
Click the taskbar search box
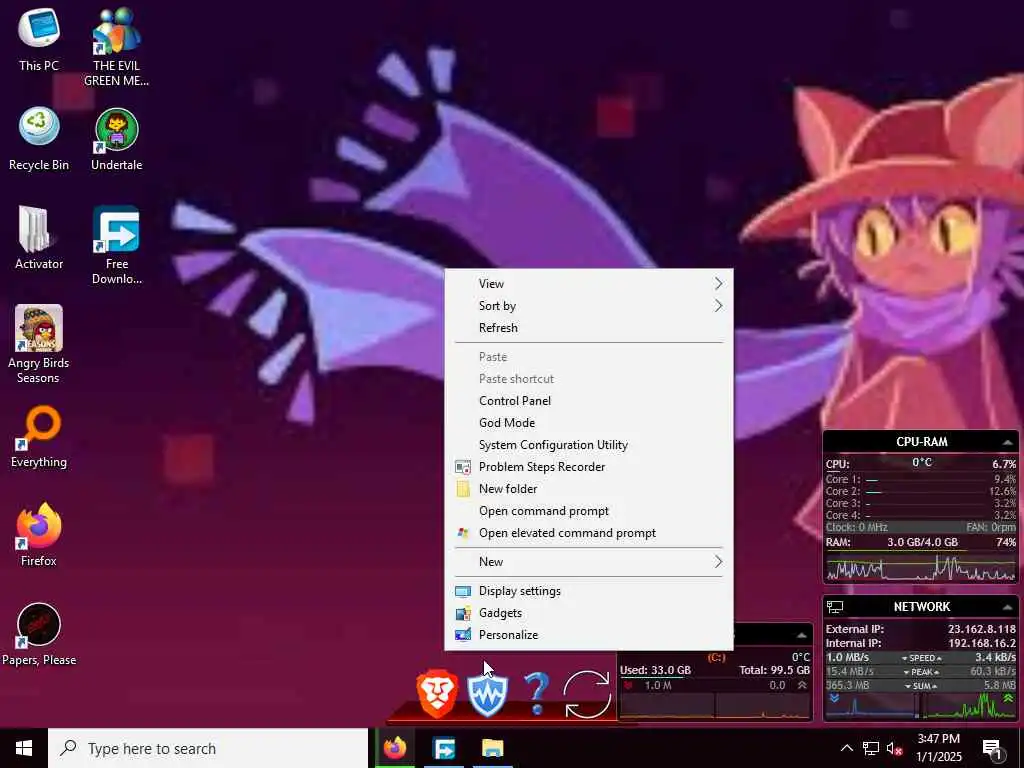[x=208, y=748]
